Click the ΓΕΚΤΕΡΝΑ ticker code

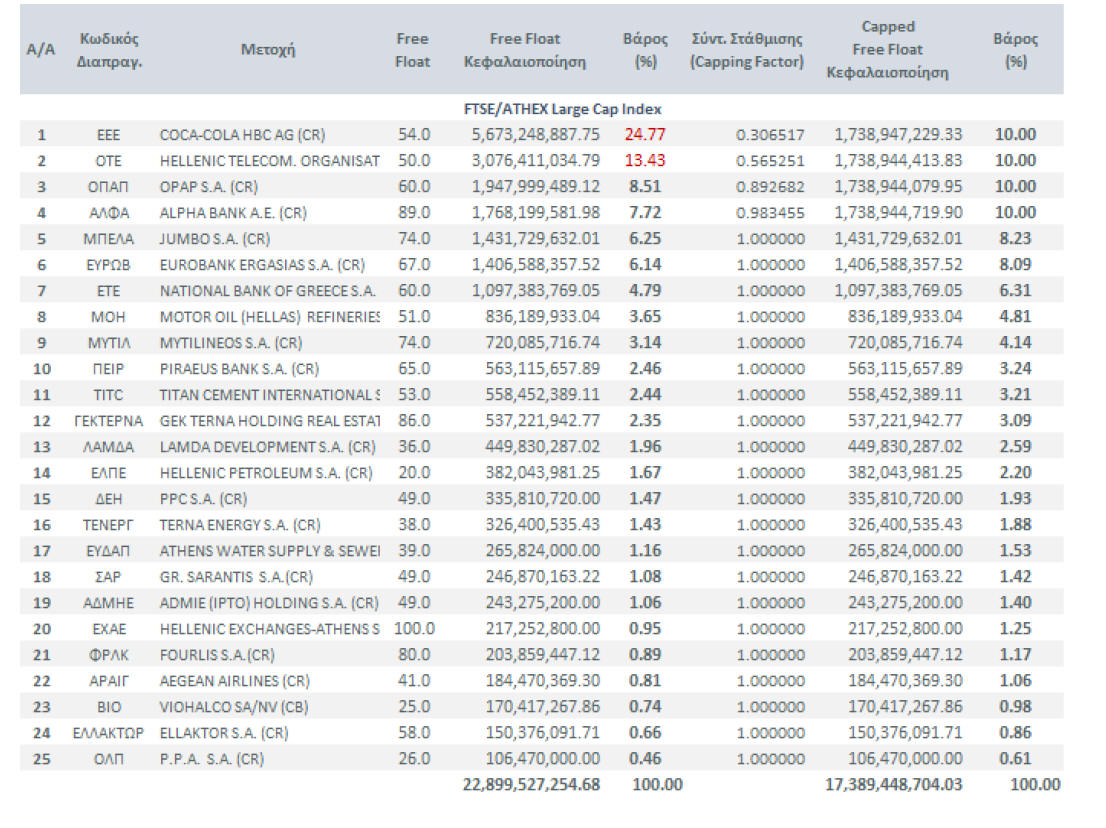(x=109, y=420)
